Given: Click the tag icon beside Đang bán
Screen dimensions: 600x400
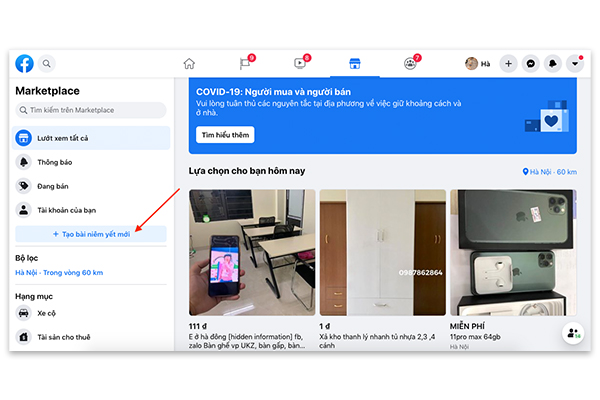Looking at the screenshot, I should click(24, 186).
